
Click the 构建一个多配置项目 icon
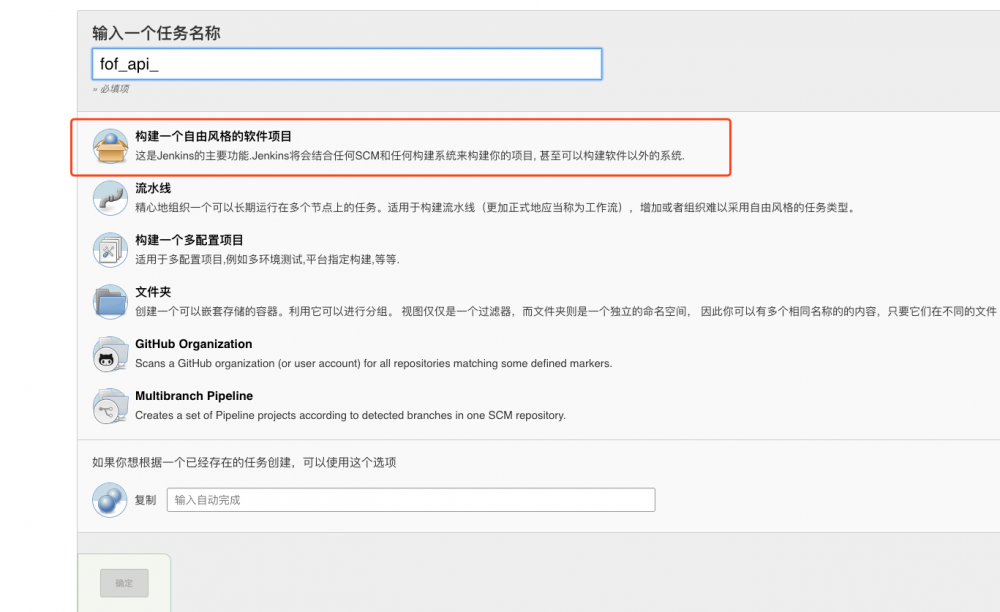110,249
